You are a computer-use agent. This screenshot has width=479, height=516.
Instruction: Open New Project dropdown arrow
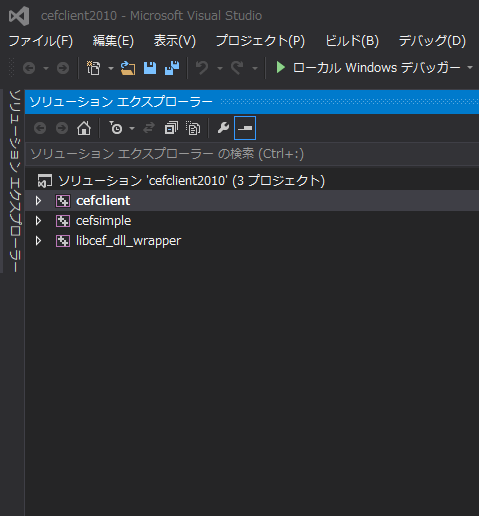(111, 68)
